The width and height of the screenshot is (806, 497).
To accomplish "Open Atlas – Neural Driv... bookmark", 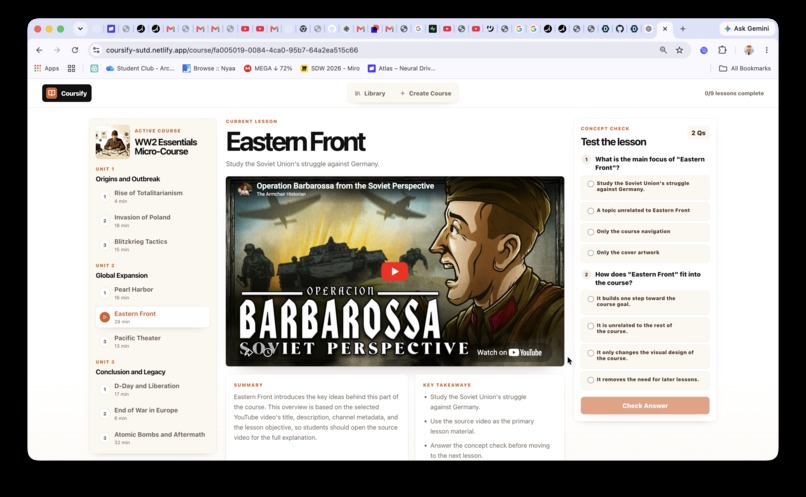I will pos(401,68).
